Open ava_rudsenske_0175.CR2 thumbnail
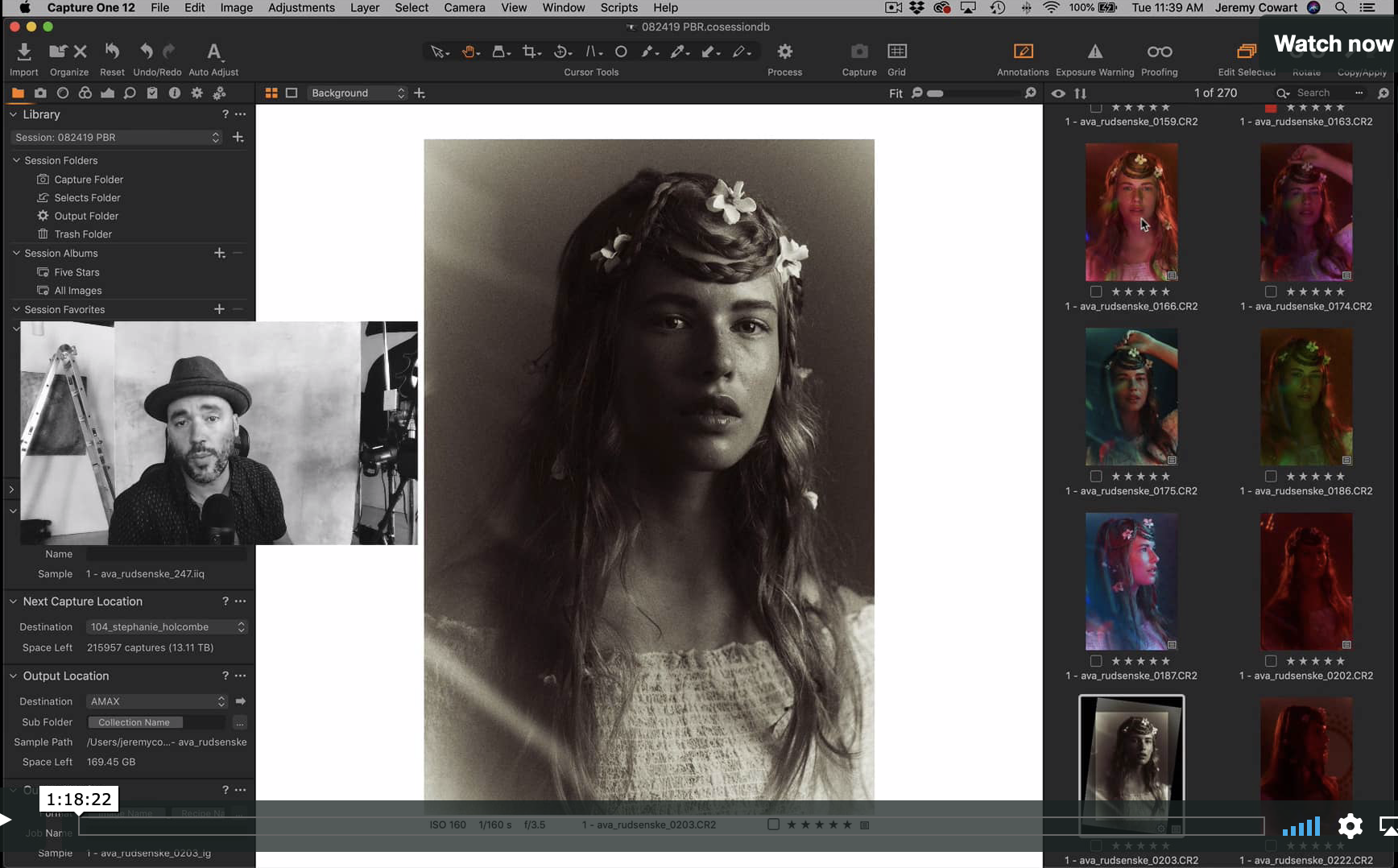The image size is (1398, 868). pos(1131,397)
